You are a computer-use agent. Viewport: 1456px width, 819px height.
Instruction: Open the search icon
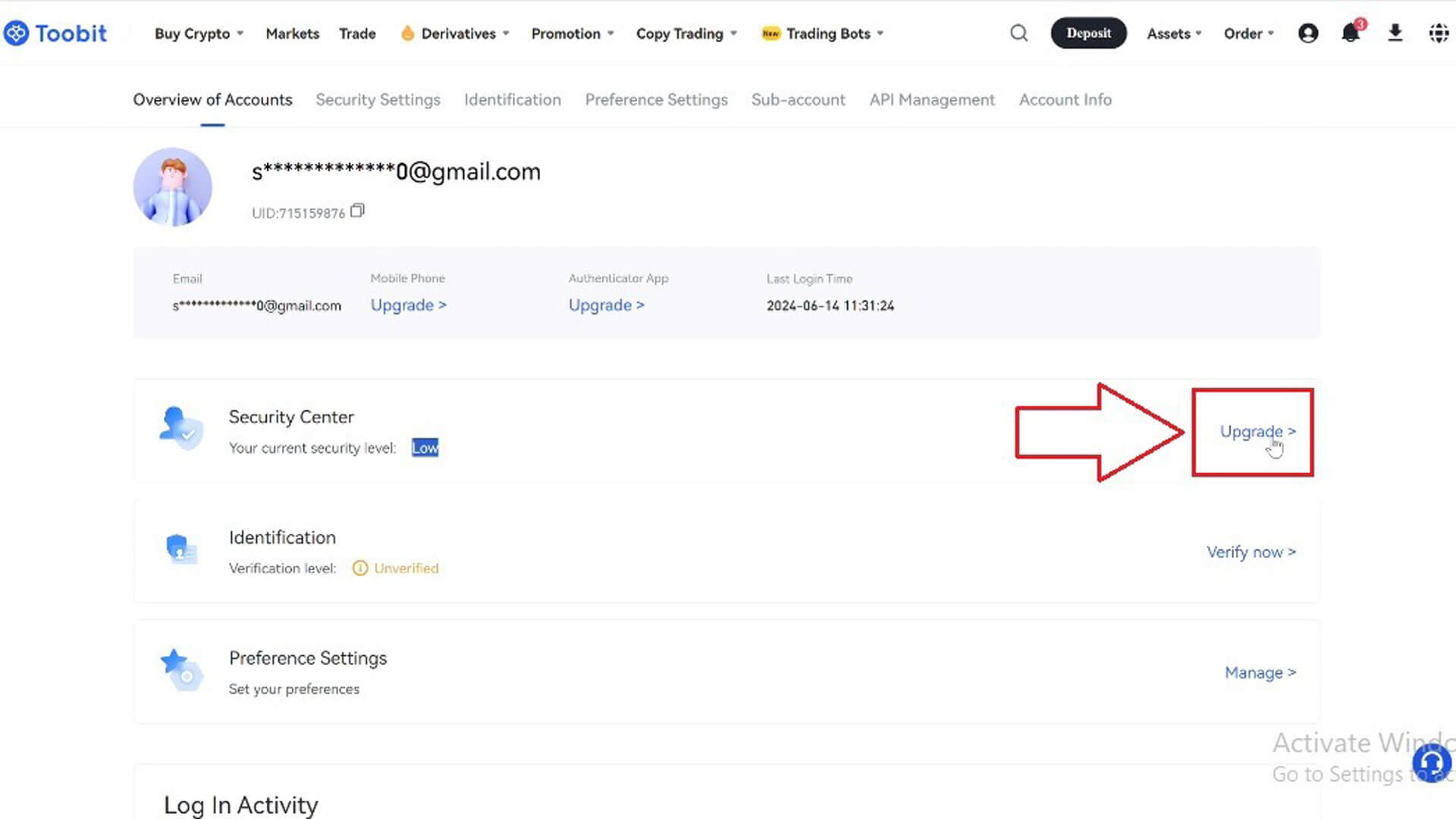pos(1020,33)
